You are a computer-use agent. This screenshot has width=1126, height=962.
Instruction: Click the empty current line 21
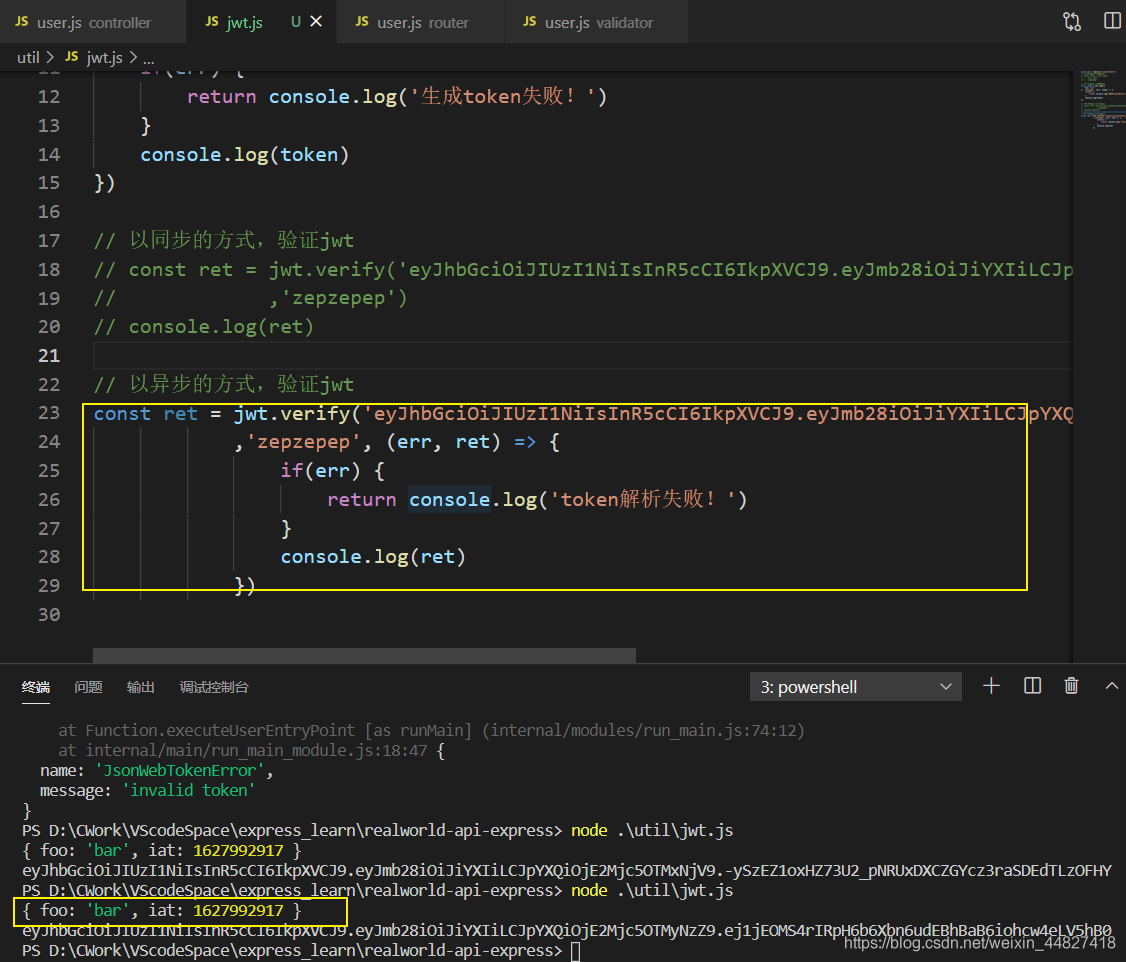(x=582, y=355)
